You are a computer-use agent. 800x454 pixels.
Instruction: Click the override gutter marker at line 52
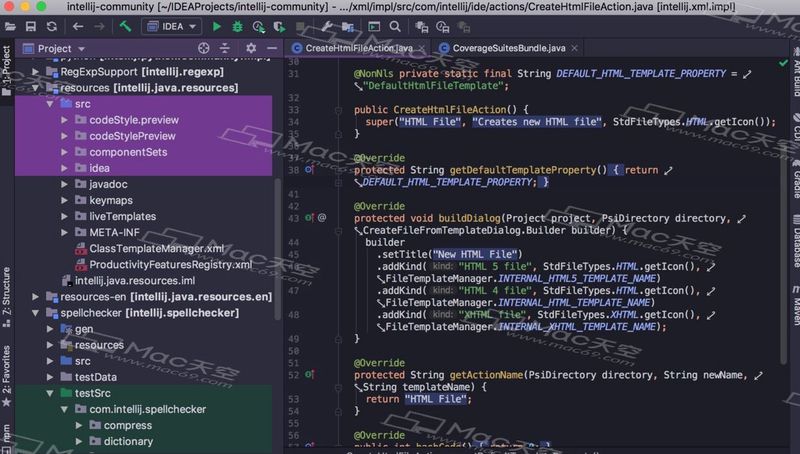(x=309, y=374)
